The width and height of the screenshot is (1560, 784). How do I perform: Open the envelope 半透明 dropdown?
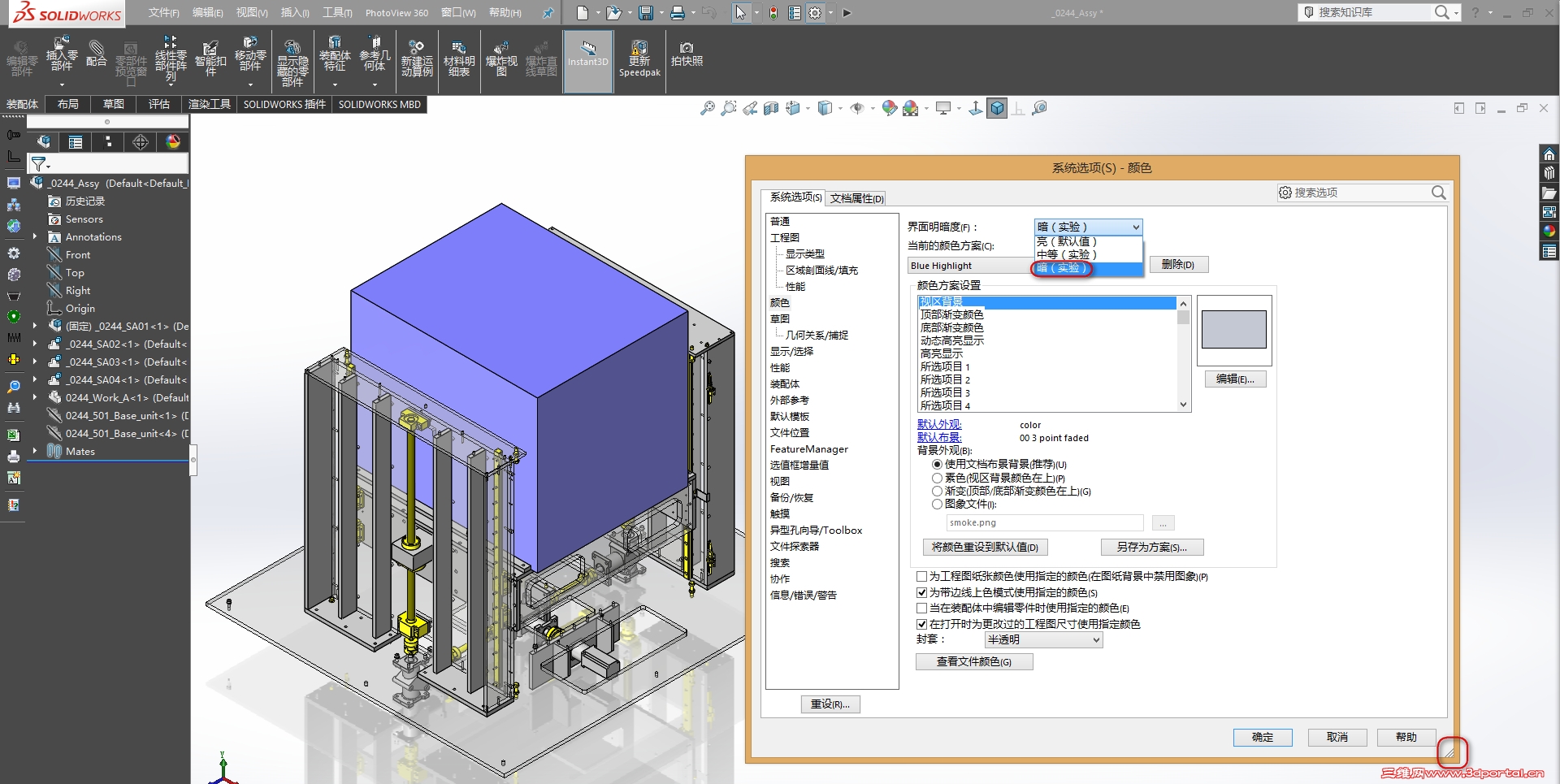click(x=1043, y=640)
